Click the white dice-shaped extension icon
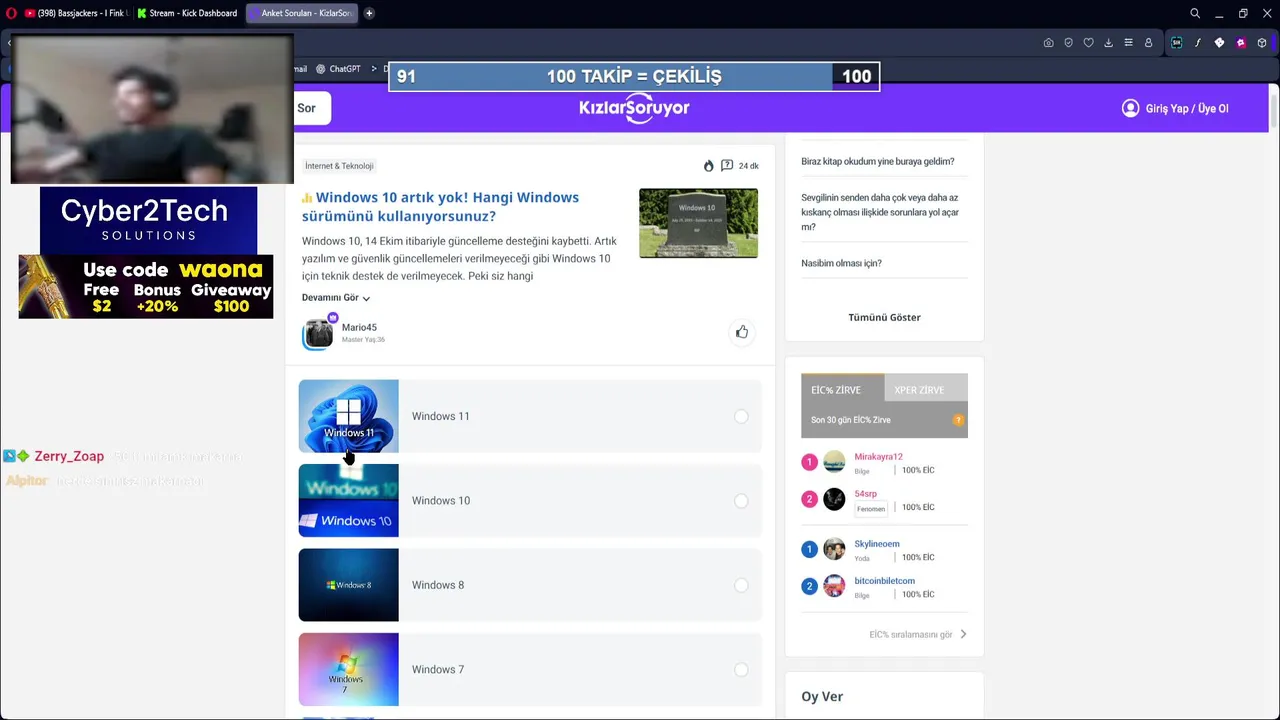 pyautogui.click(x=1219, y=43)
